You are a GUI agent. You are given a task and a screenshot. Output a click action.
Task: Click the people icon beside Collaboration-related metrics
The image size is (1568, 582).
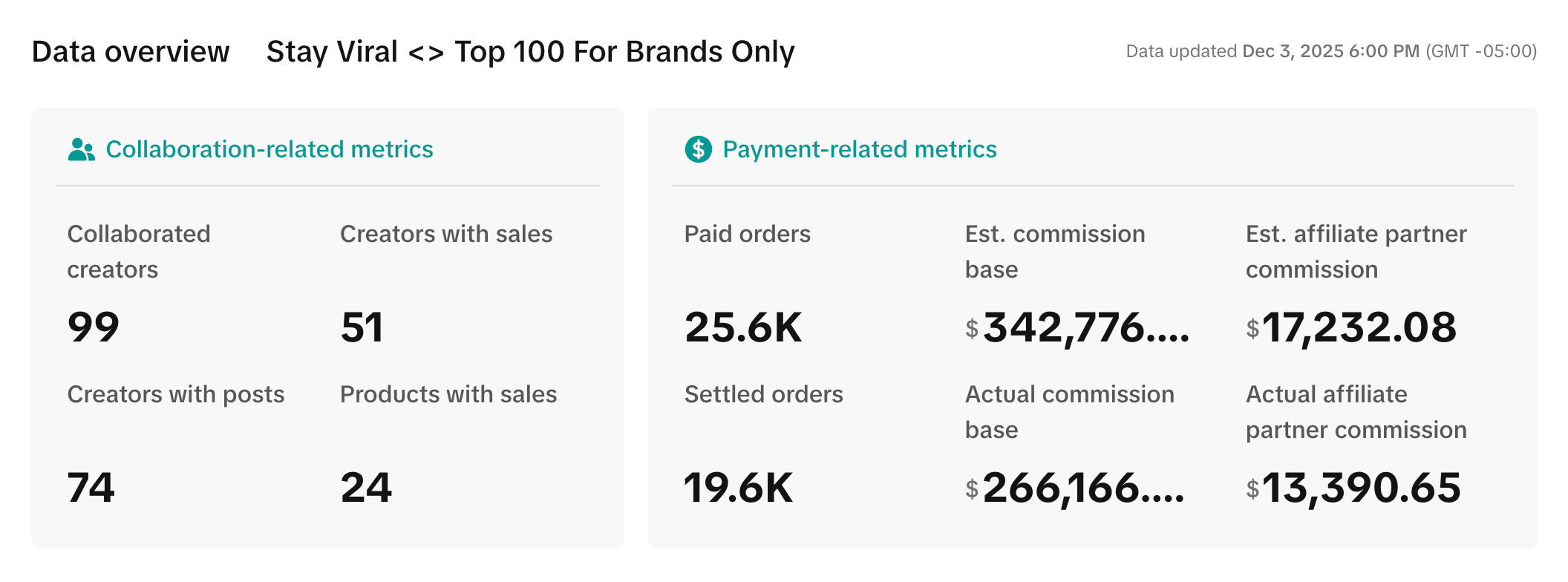81,150
